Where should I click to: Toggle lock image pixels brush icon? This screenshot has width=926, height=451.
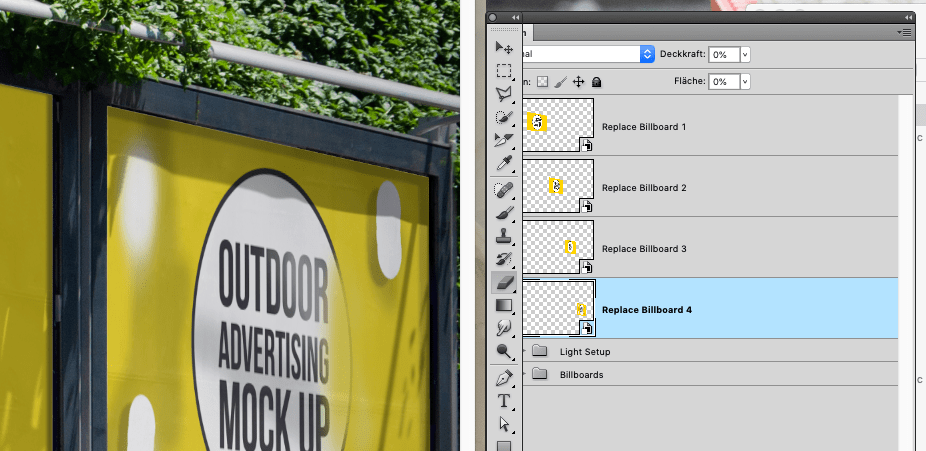pos(560,81)
